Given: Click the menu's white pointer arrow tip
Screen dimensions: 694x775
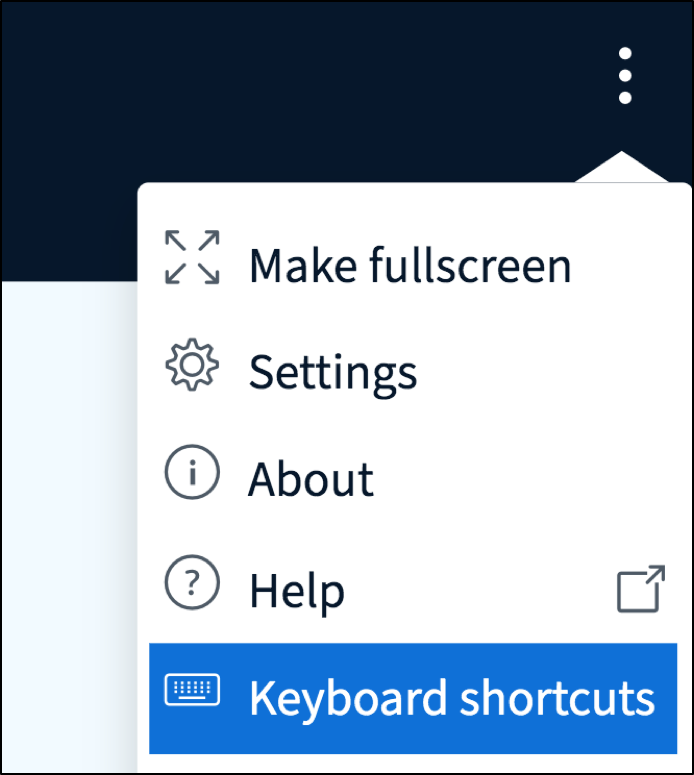Looking at the screenshot, I should click(x=621, y=158).
